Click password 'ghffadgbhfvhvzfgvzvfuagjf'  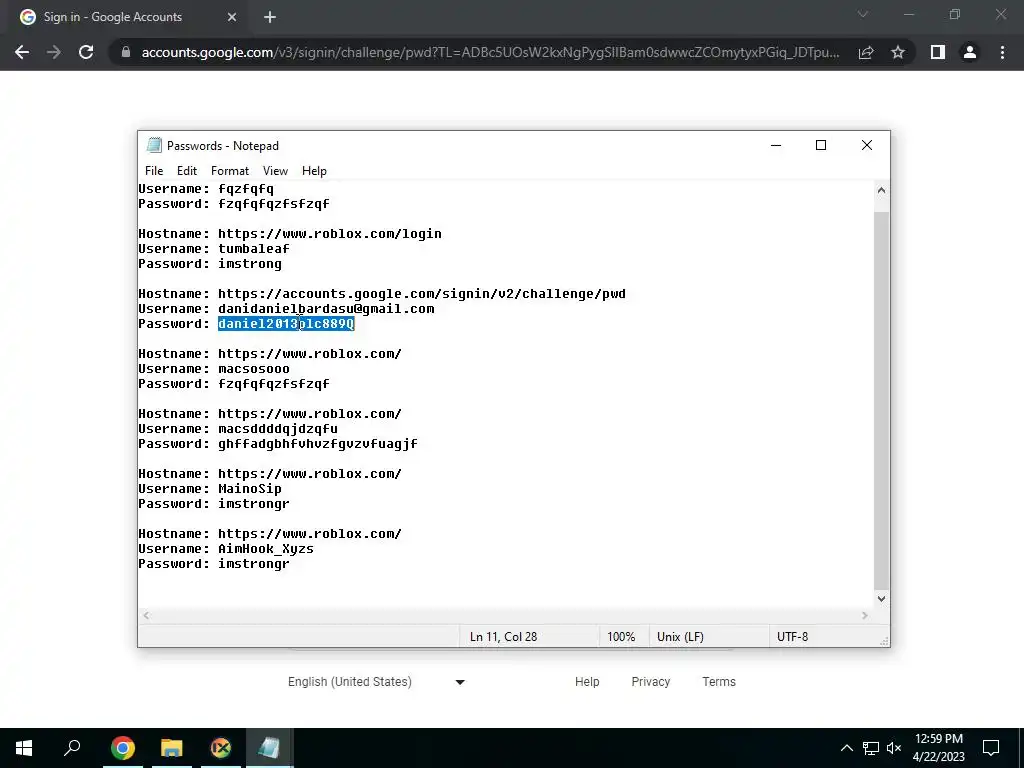(x=318, y=444)
